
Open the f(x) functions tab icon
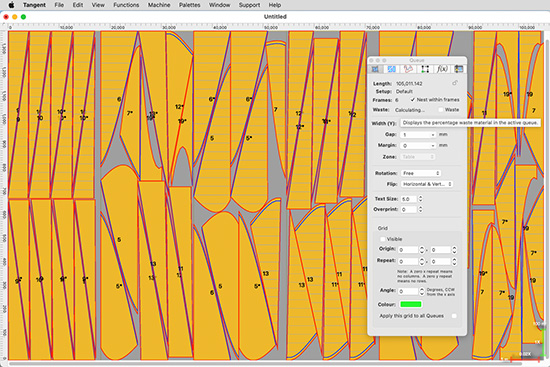(x=442, y=69)
